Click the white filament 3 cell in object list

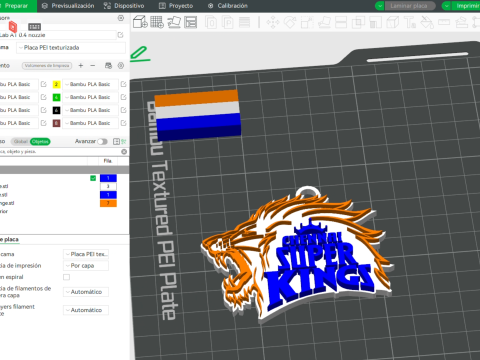(x=108, y=186)
